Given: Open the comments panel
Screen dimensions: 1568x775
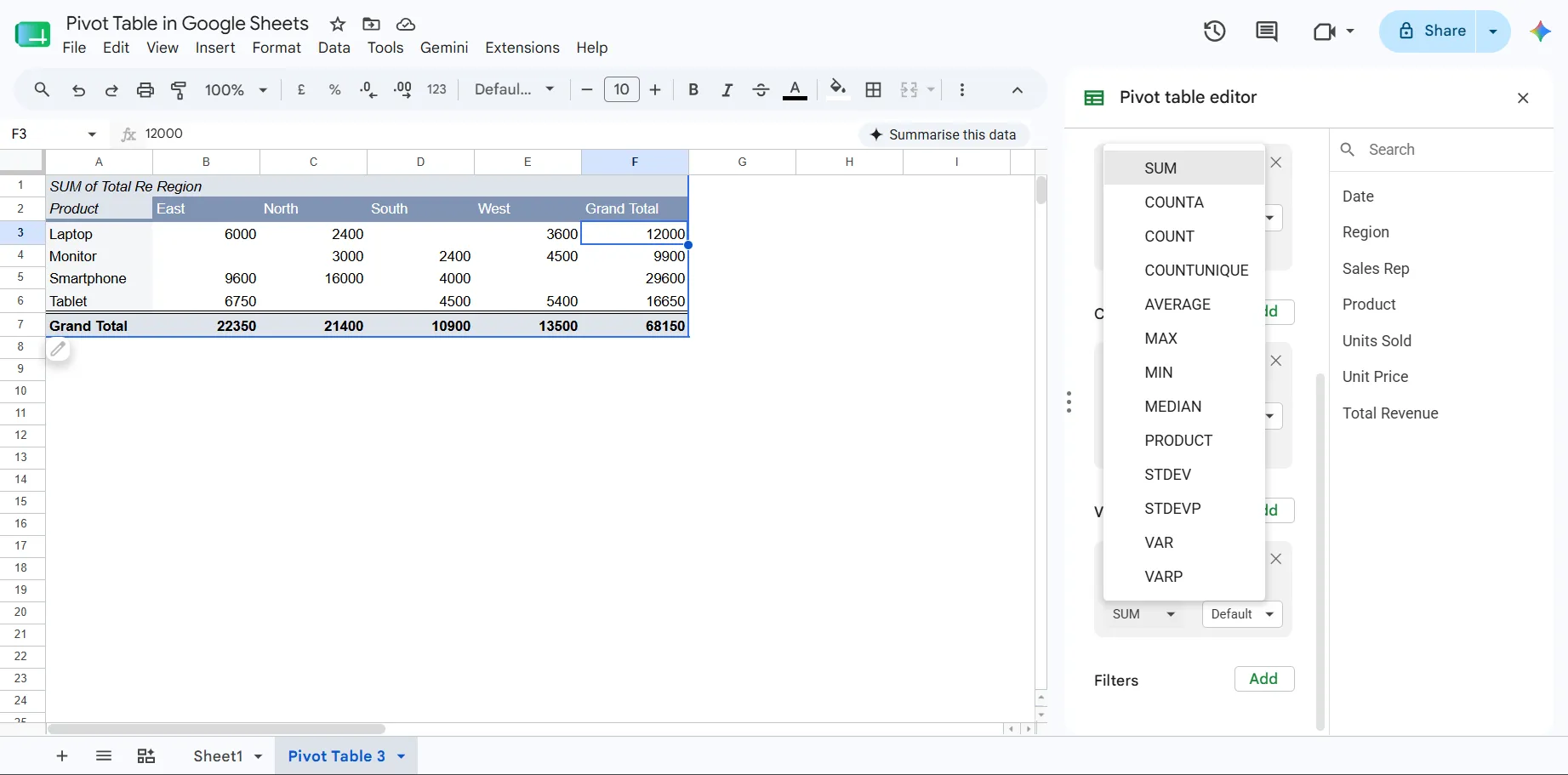Looking at the screenshot, I should 1267,31.
